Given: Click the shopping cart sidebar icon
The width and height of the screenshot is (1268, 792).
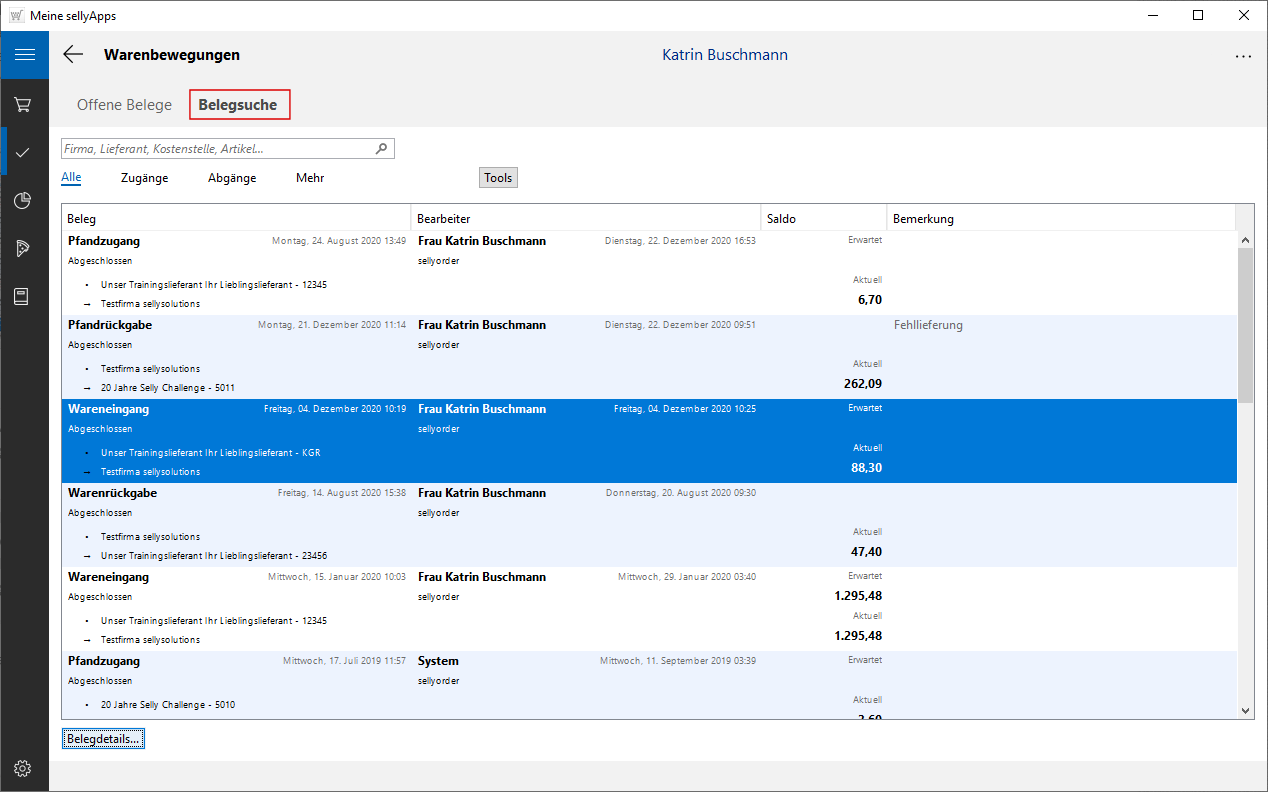Looking at the screenshot, I should click(x=23, y=104).
